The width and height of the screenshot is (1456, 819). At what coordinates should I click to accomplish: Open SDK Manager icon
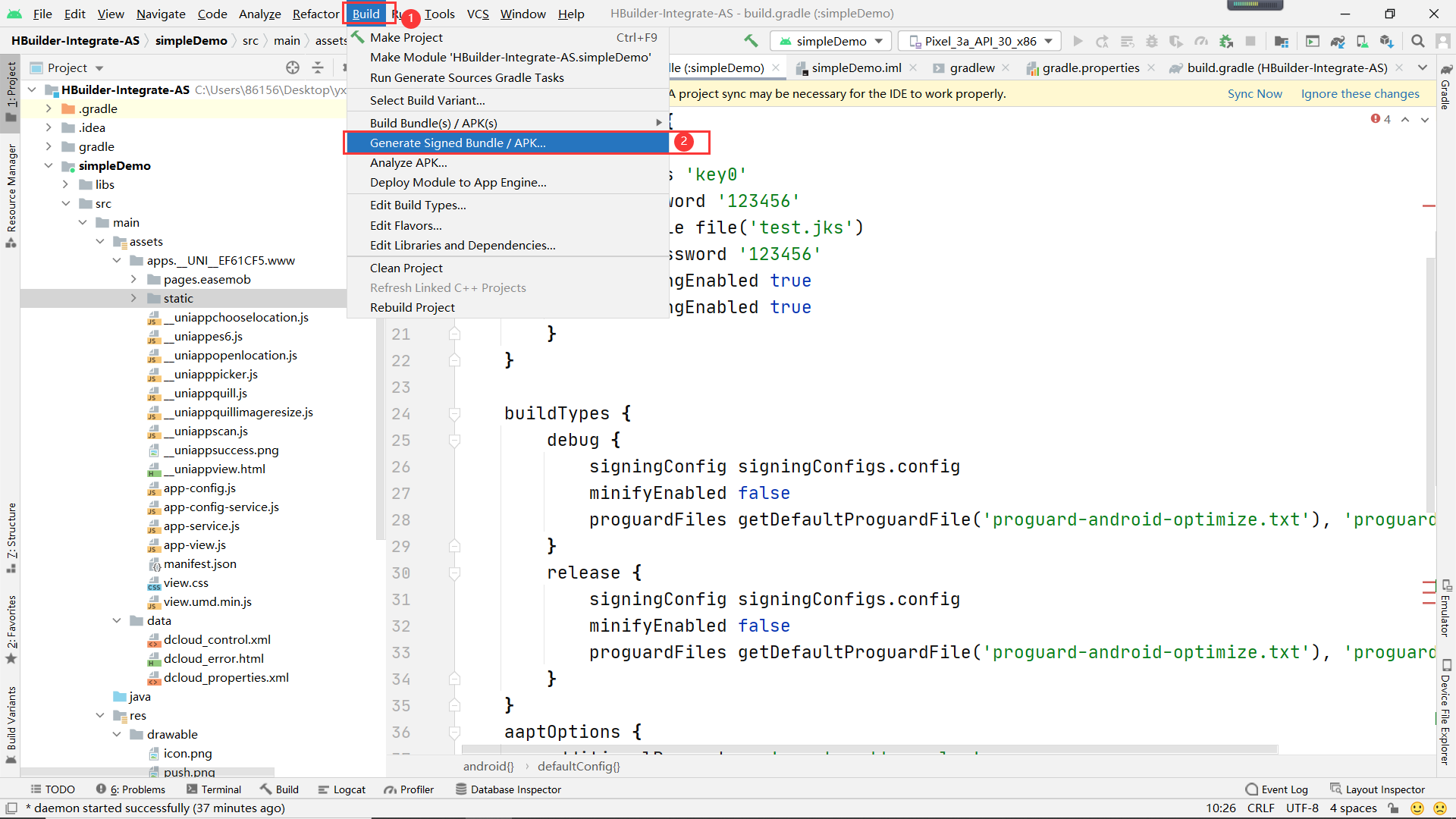click(1387, 41)
